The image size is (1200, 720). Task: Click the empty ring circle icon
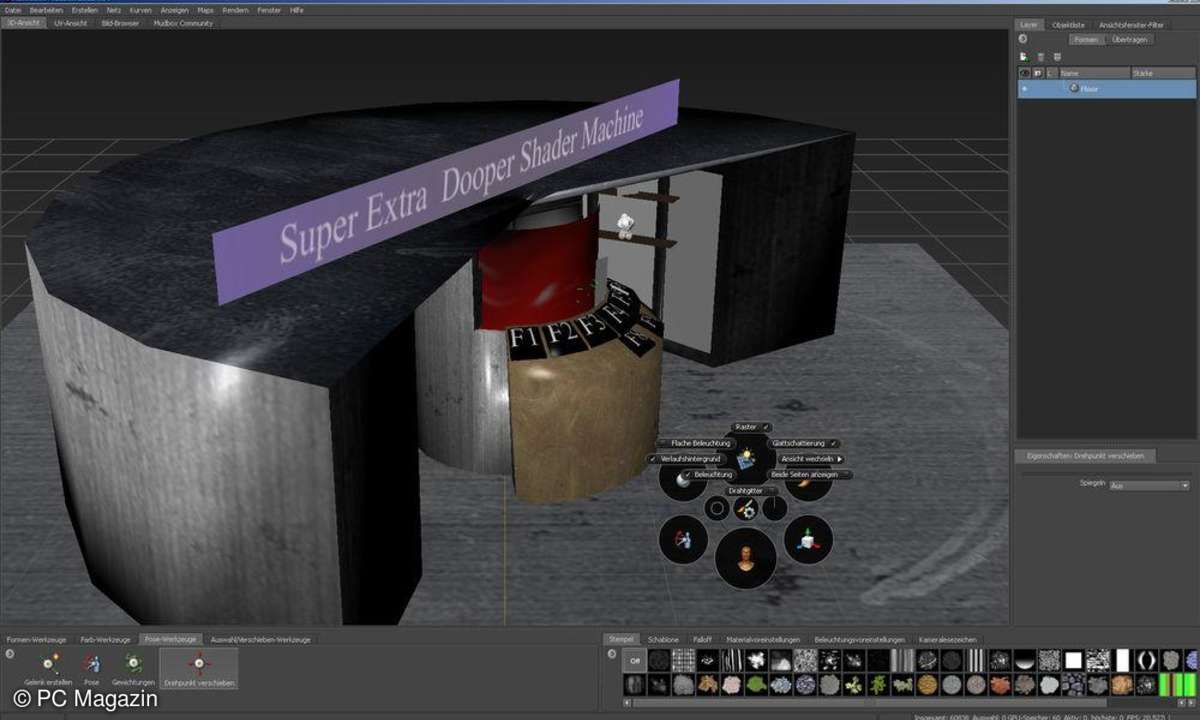click(x=716, y=509)
